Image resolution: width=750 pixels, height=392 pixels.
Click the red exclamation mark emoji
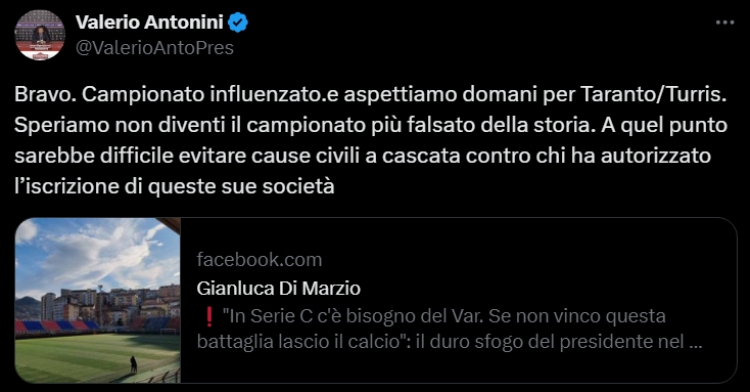(x=209, y=316)
